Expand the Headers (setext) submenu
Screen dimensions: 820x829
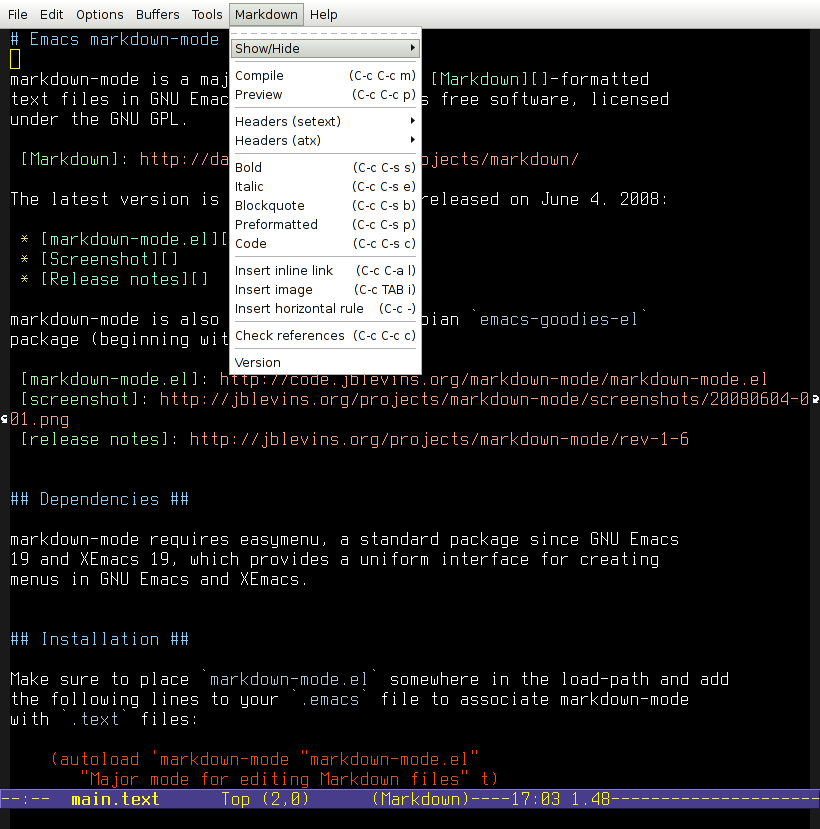tap(325, 122)
